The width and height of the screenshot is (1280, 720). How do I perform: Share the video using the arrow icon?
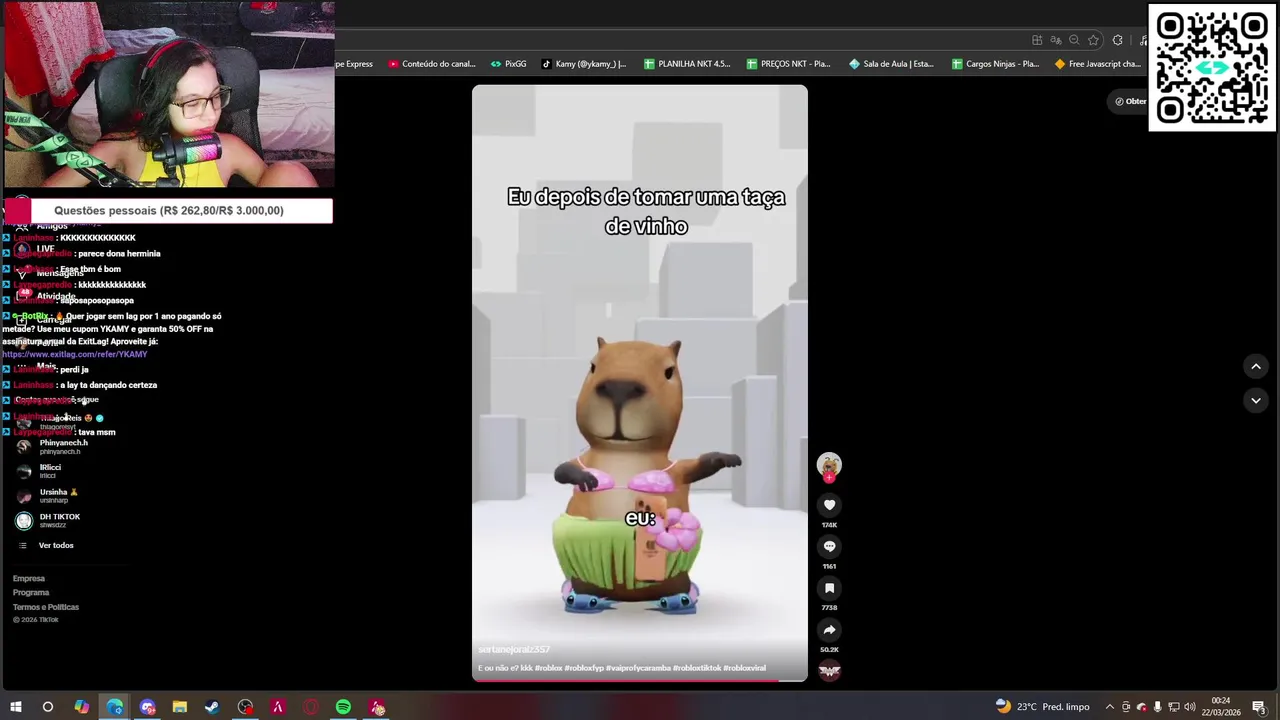coord(829,630)
